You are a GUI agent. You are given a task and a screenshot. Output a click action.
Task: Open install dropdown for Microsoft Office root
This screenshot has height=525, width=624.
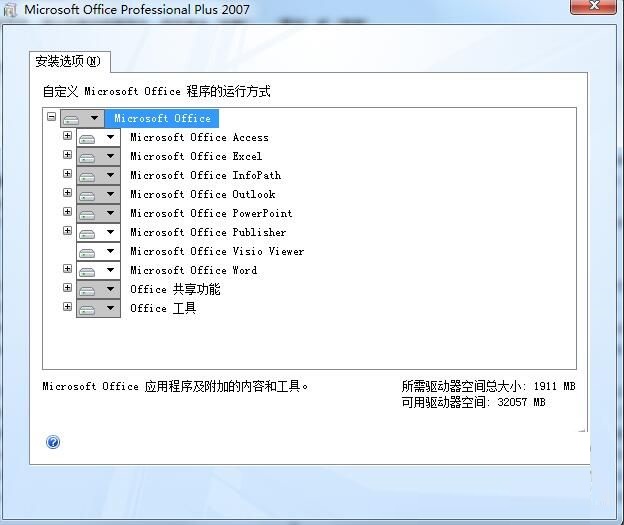click(82, 118)
